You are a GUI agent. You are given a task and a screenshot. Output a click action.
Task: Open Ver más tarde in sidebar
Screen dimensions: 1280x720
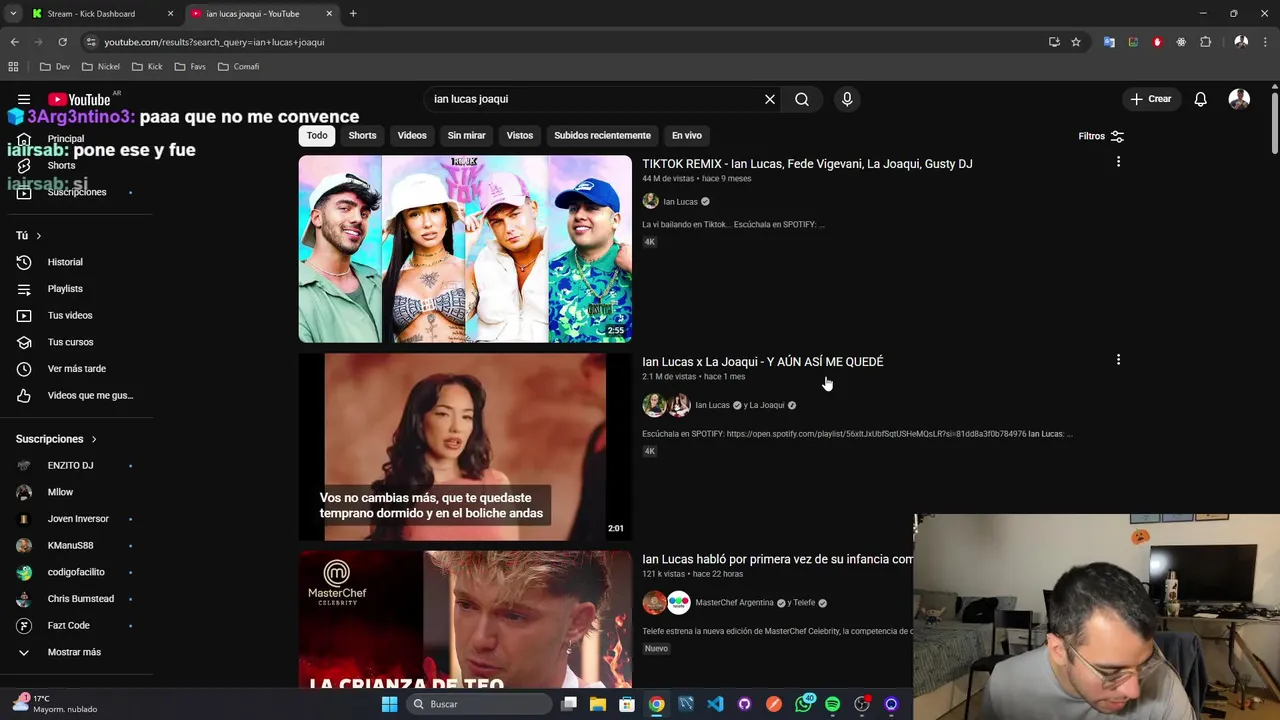[x=77, y=369]
